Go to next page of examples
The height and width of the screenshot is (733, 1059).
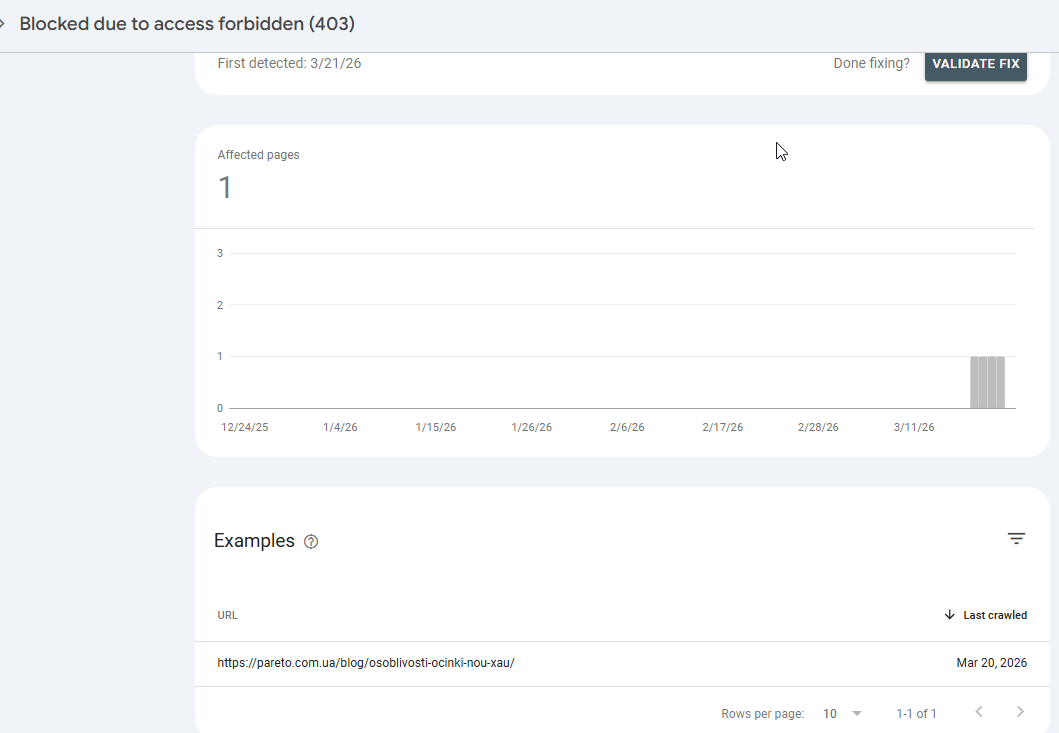(1020, 712)
